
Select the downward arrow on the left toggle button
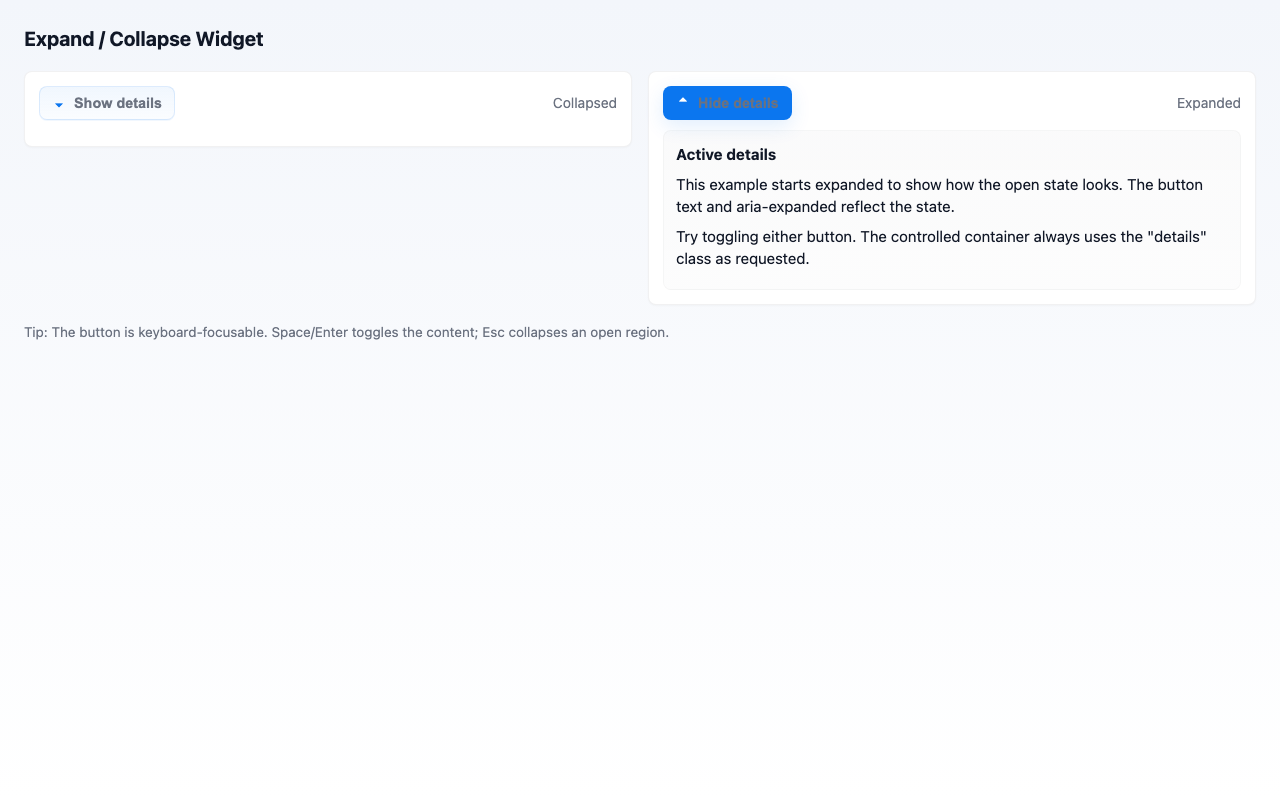pos(58,103)
